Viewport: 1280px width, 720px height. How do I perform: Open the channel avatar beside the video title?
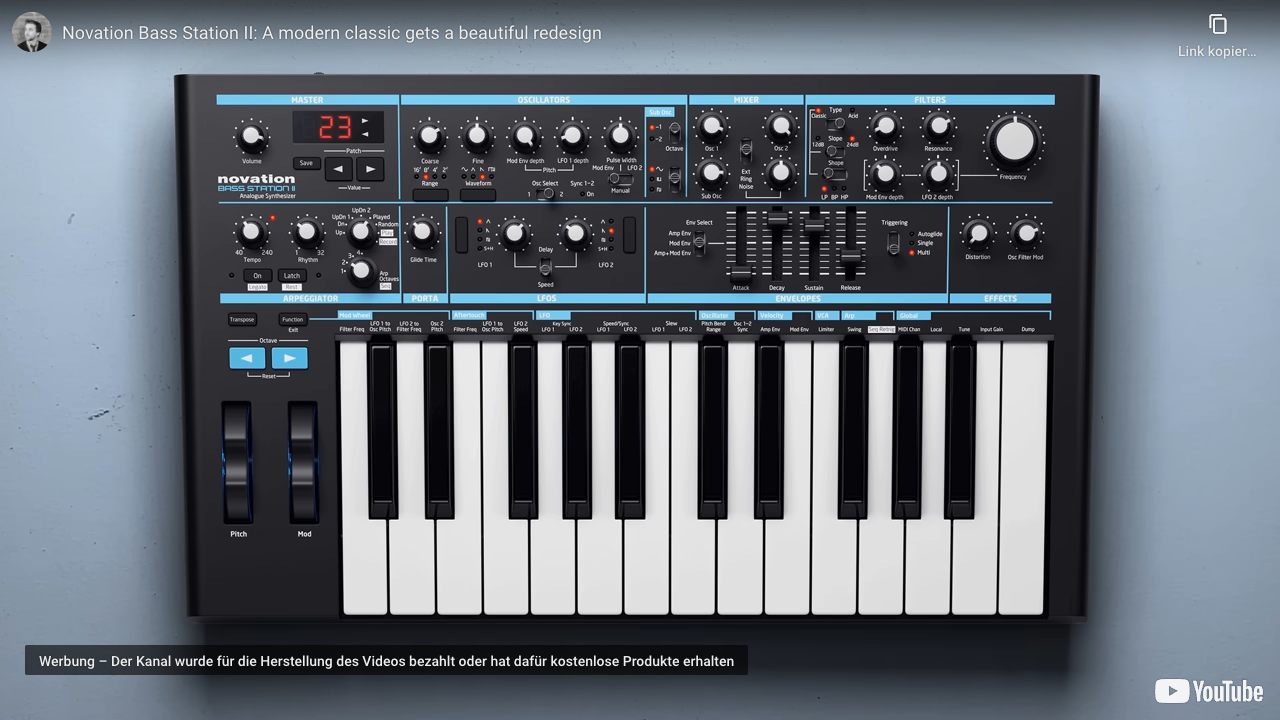pos(32,32)
